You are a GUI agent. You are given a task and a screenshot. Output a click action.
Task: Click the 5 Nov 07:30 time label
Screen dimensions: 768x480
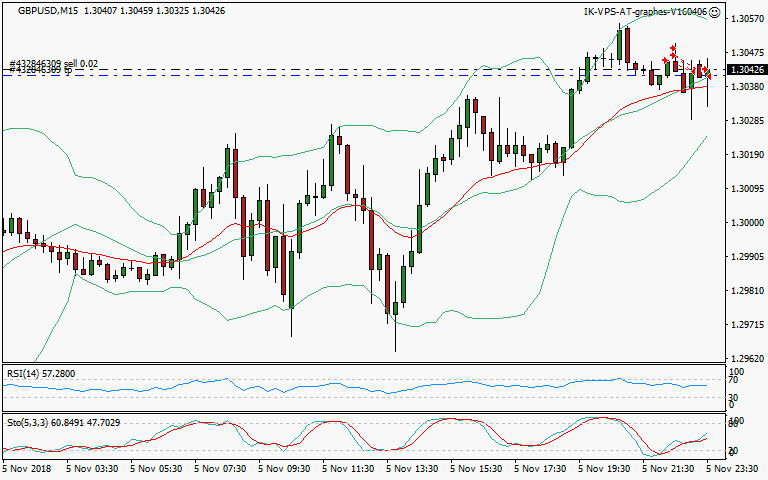click(x=220, y=469)
